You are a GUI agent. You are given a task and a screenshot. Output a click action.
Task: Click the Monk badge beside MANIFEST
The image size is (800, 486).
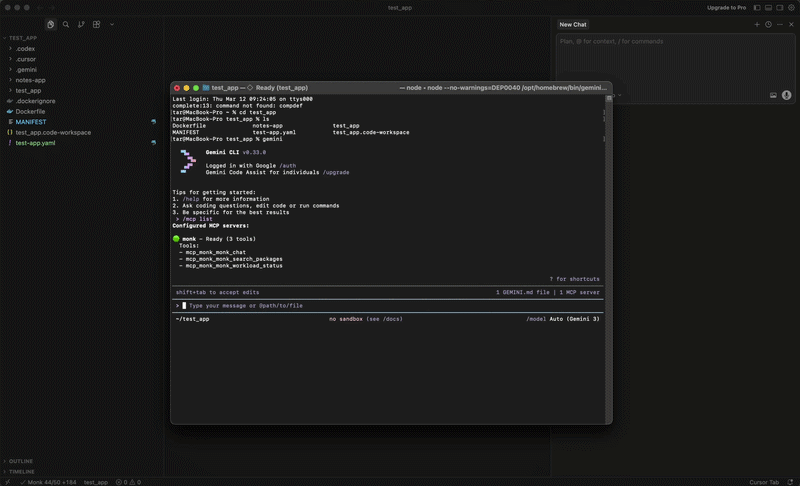click(x=154, y=122)
